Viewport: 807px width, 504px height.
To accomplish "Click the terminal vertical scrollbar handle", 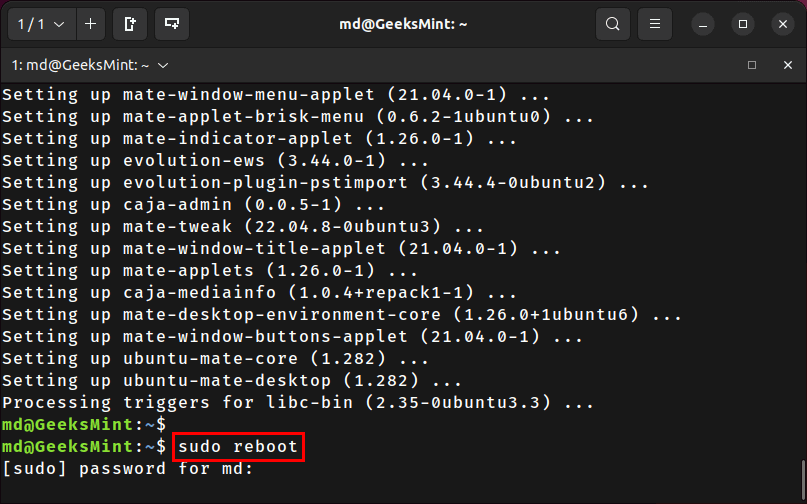I will [x=803, y=480].
